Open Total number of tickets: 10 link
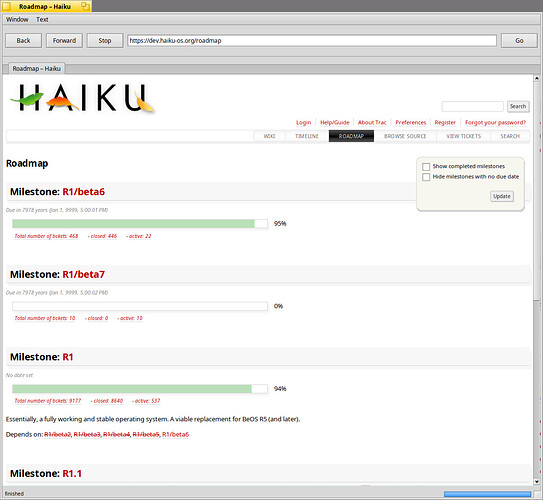Screen dimensions: 543x500 click(x=45, y=318)
